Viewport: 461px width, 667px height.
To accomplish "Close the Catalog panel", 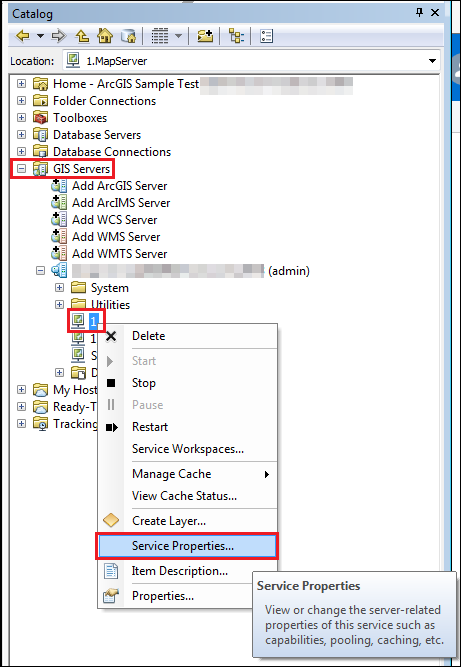I will pyautogui.click(x=435, y=13).
